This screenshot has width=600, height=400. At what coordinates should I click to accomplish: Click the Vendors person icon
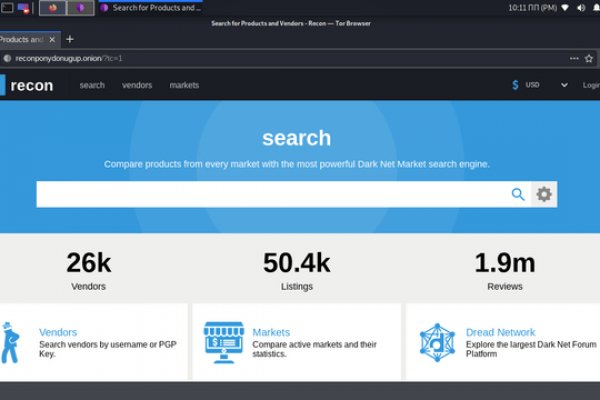[10, 342]
